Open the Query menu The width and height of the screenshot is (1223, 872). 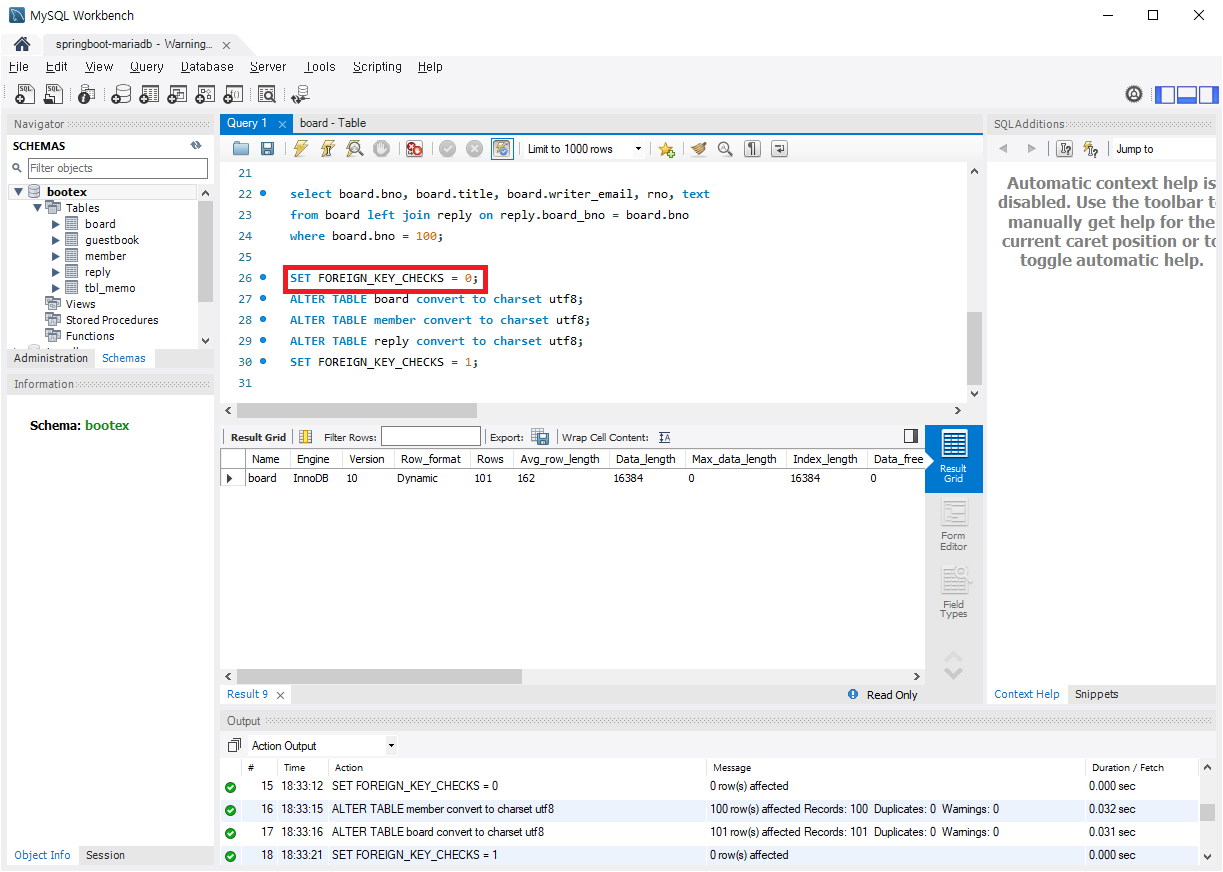tap(146, 67)
